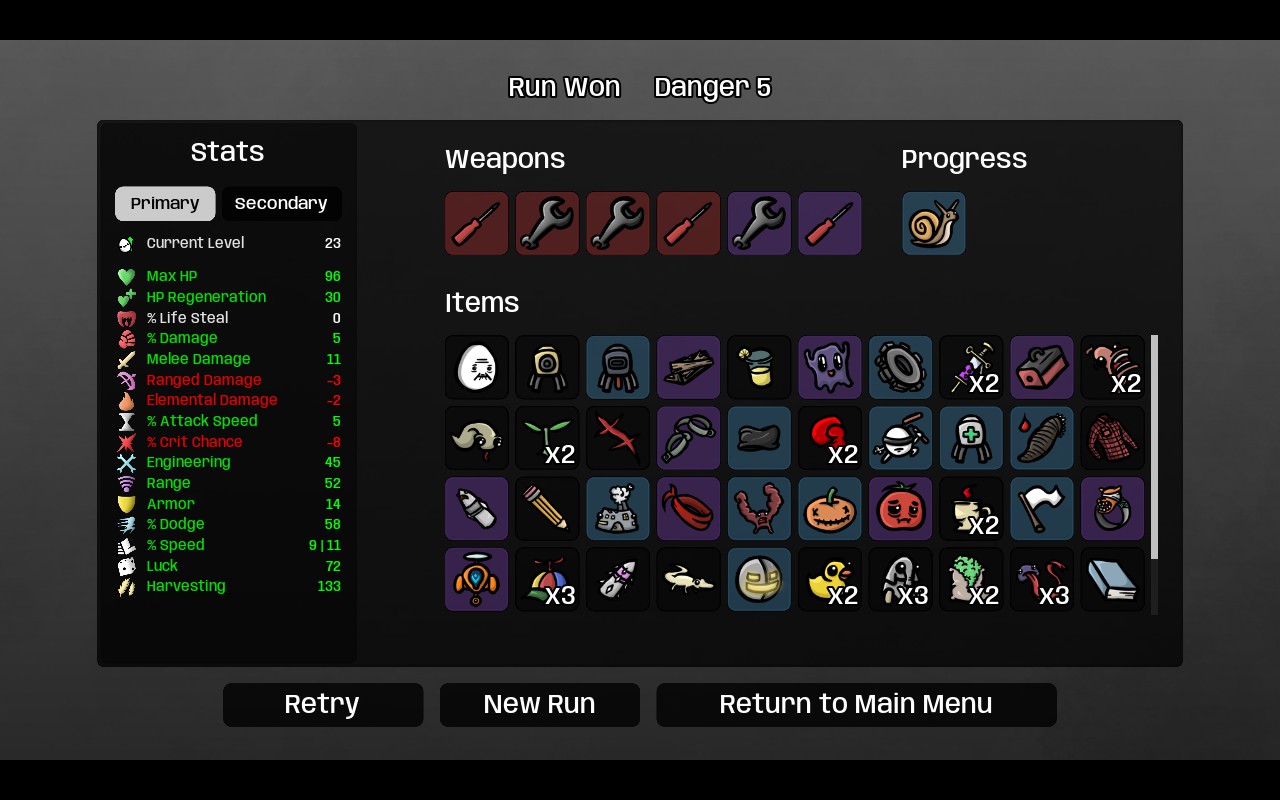Click the items list scrollbar
The width and height of the screenshot is (1280, 800).
point(1155,447)
